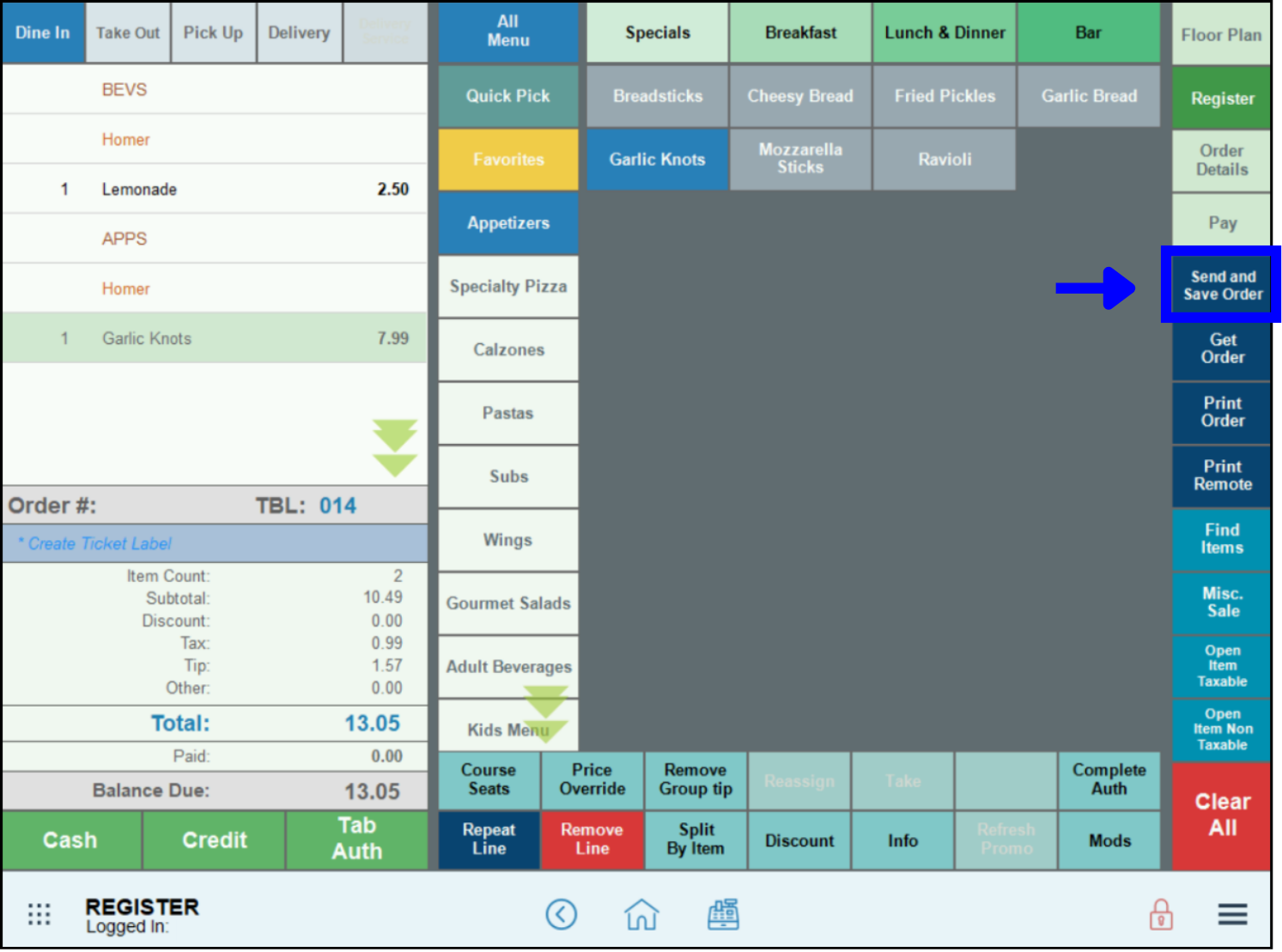The height and width of the screenshot is (952, 1282).
Task: Open the hamburger menu in the bottom corner
Action: pyautogui.click(x=1232, y=914)
